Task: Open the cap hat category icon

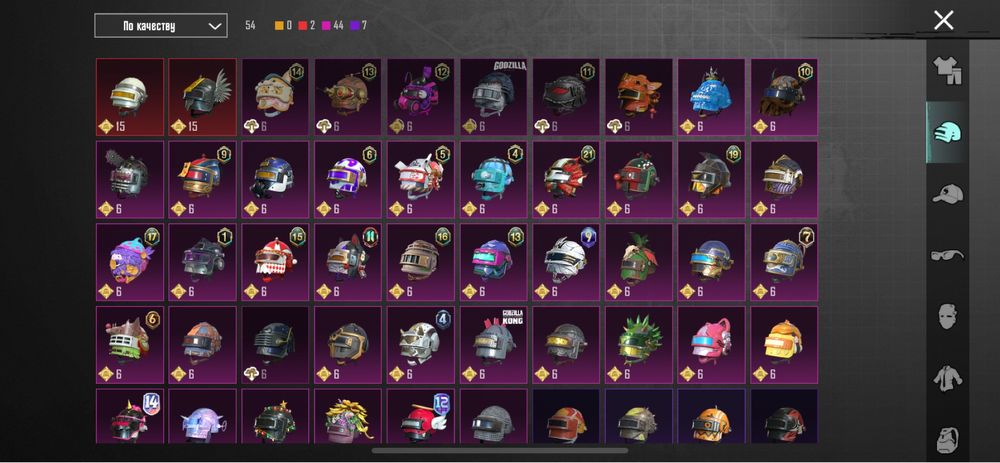Action: pos(947,193)
